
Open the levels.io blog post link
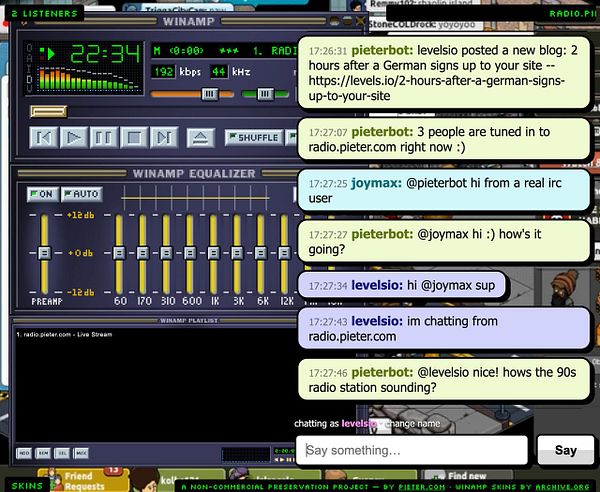point(436,88)
